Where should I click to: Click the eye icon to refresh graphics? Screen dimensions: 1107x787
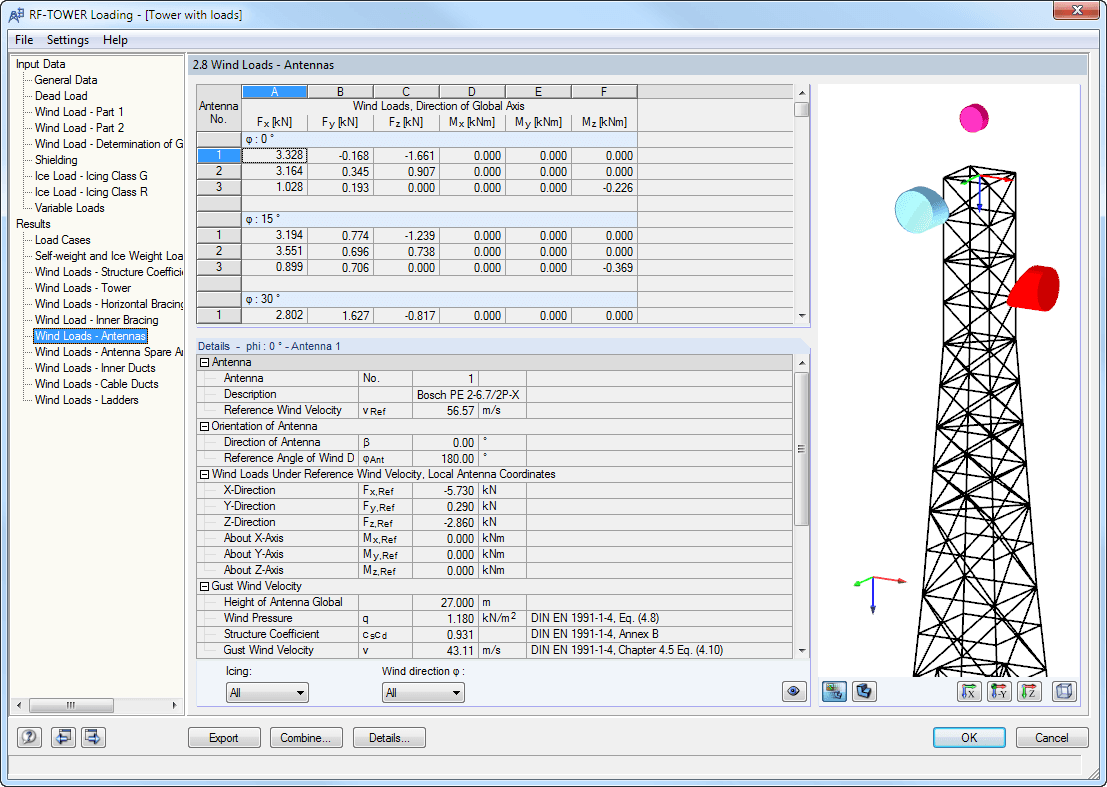(794, 691)
